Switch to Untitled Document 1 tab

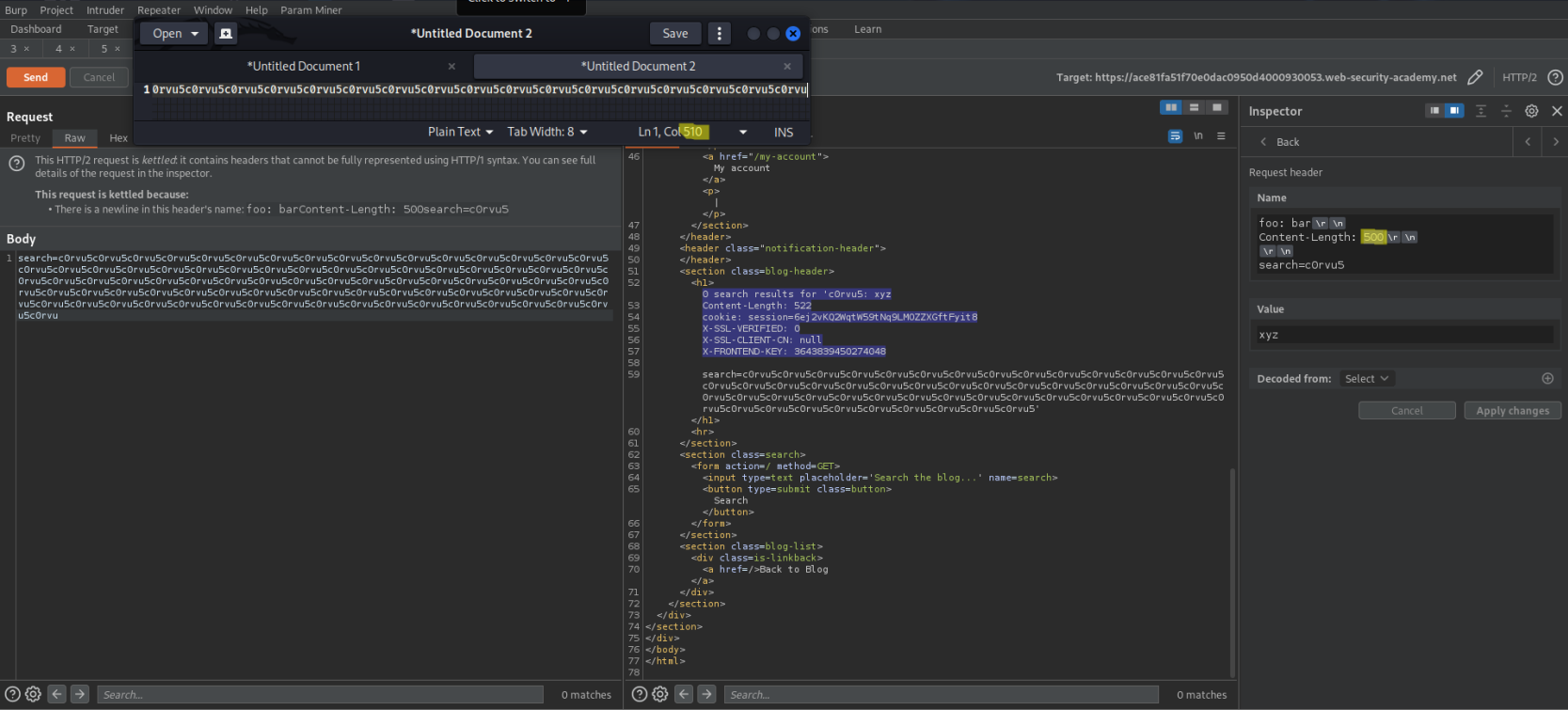pos(303,66)
